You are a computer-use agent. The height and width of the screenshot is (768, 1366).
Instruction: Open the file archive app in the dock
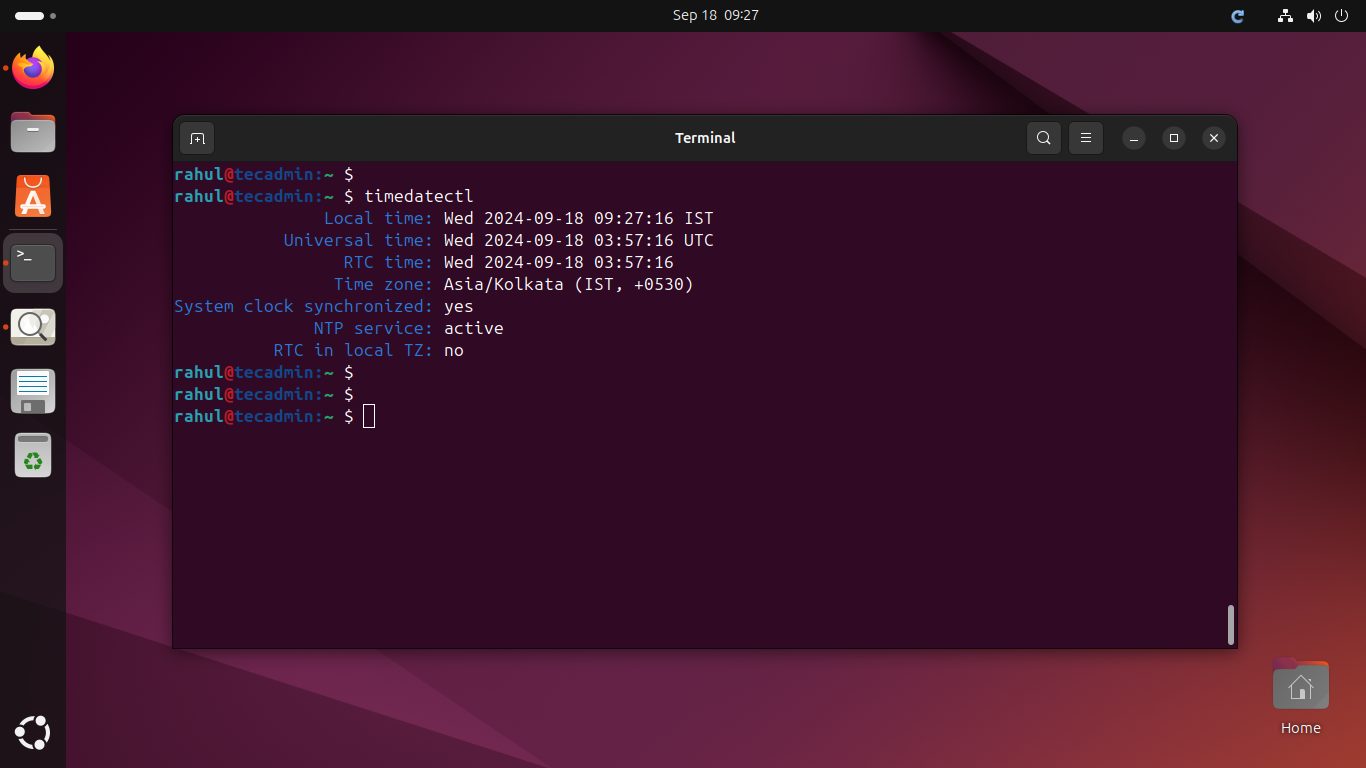pyautogui.click(x=32, y=132)
